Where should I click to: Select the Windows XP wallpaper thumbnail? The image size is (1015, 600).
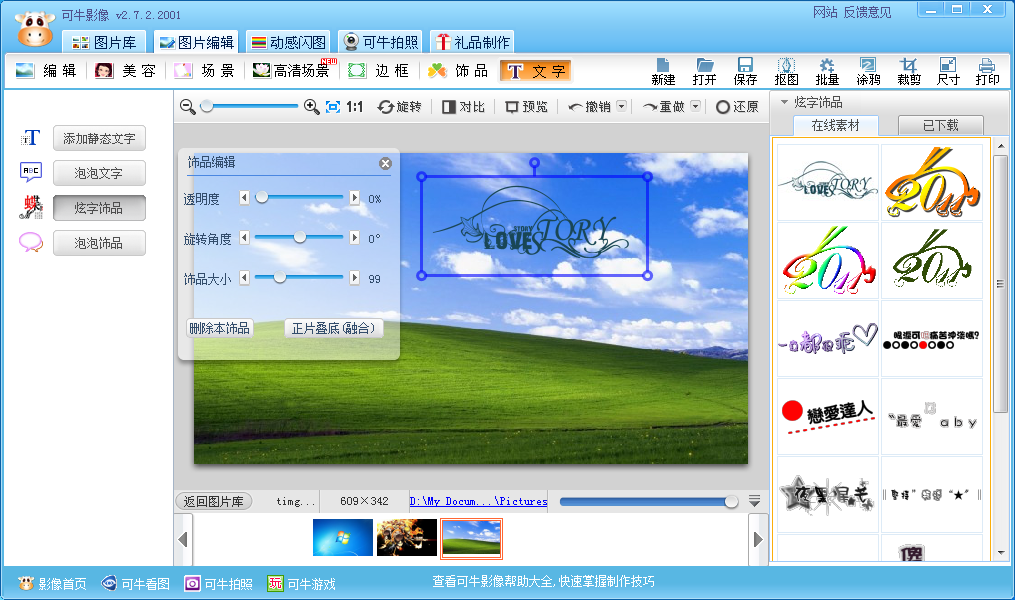pyautogui.click(x=471, y=538)
